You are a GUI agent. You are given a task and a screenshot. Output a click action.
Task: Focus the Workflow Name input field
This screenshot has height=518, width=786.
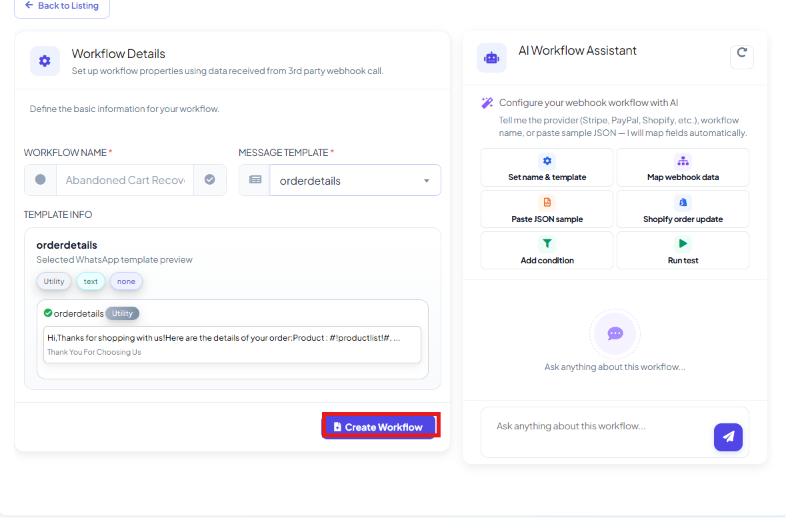(x=125, y=180)
